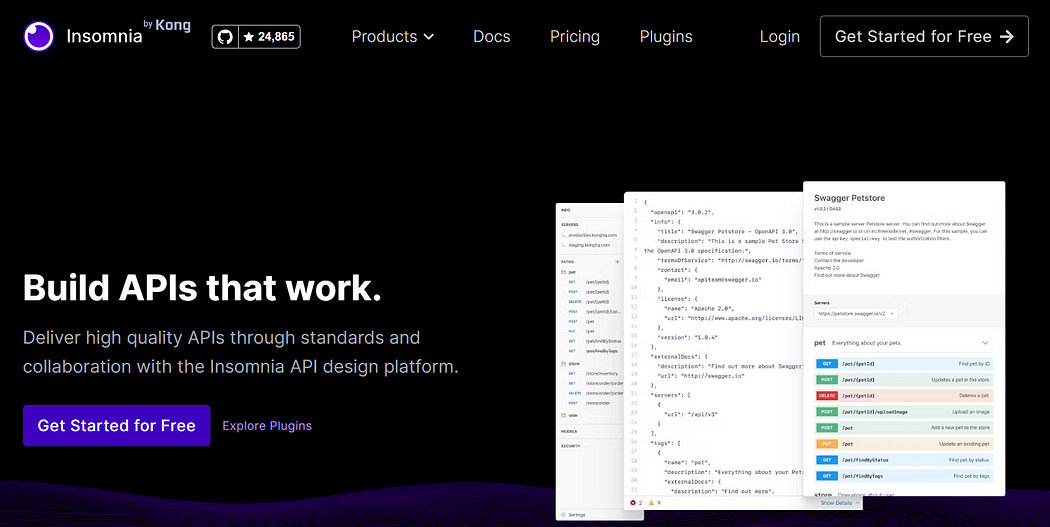Viewport: 1050px width, 527px height.
Task: Select the user folder in the PATHS list
Action: point(568,415)
